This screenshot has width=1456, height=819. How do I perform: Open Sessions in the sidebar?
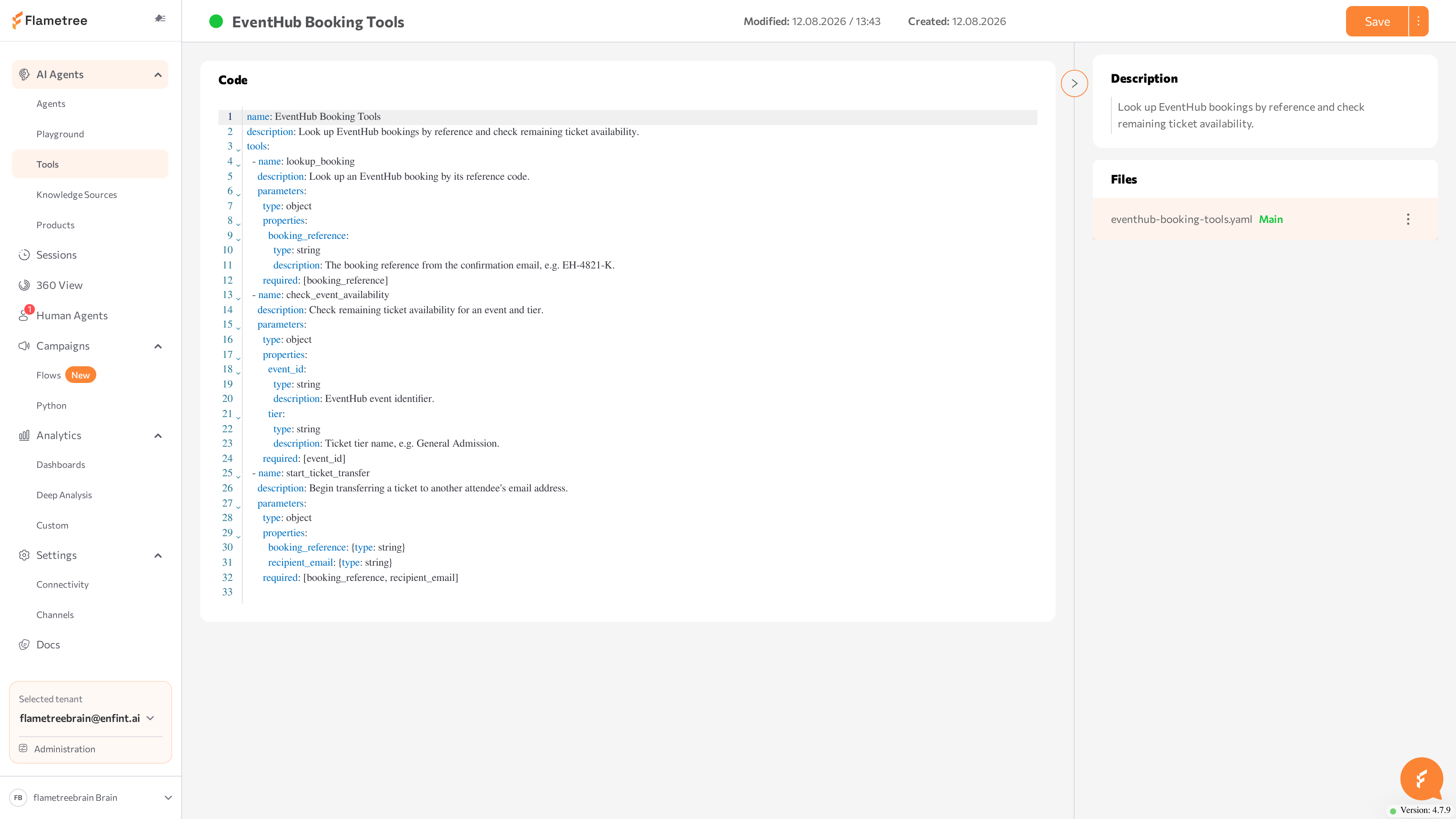point(56,255)
